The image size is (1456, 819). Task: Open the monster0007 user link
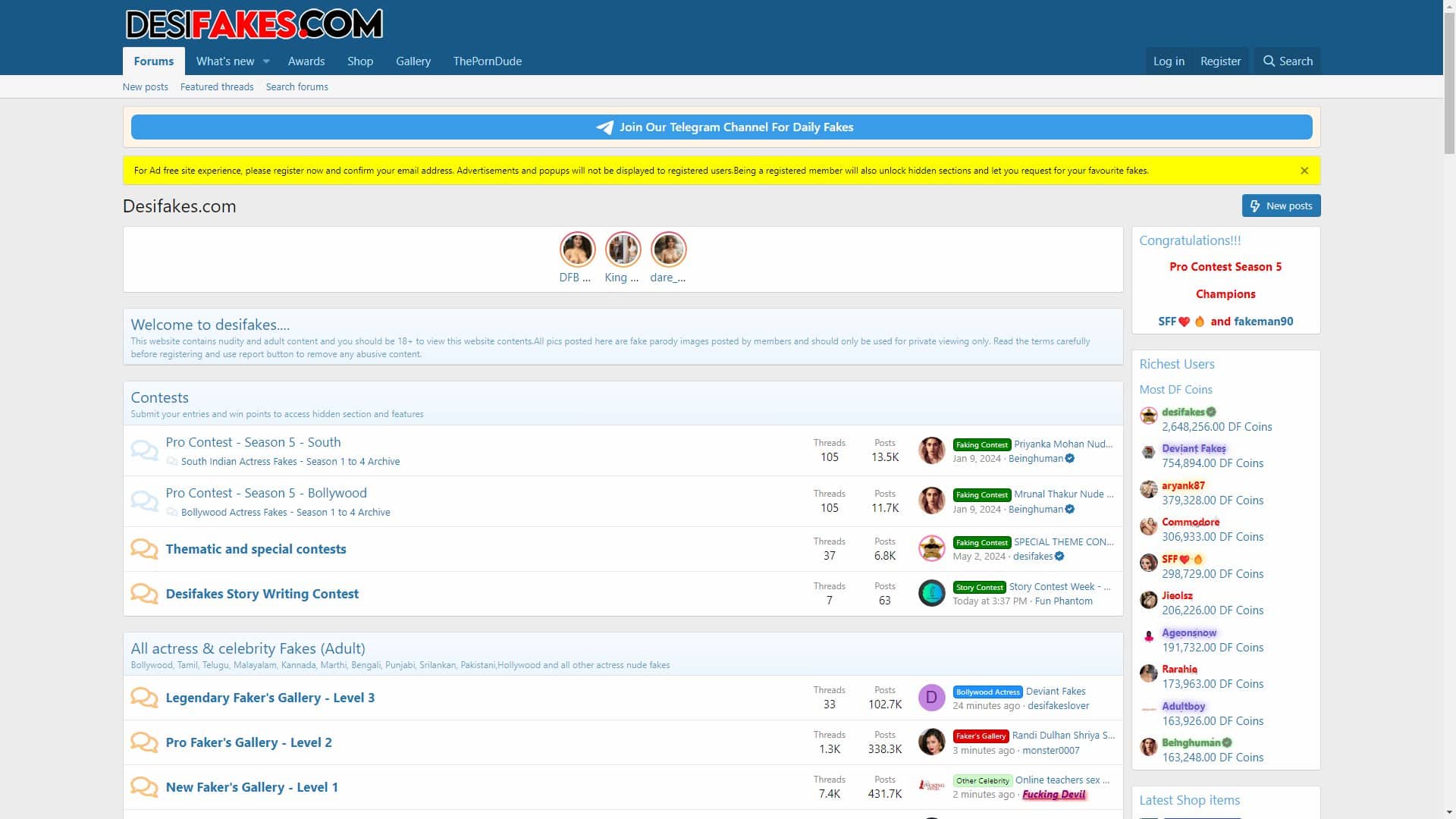pyautogui.click(x=1051, y=751)
